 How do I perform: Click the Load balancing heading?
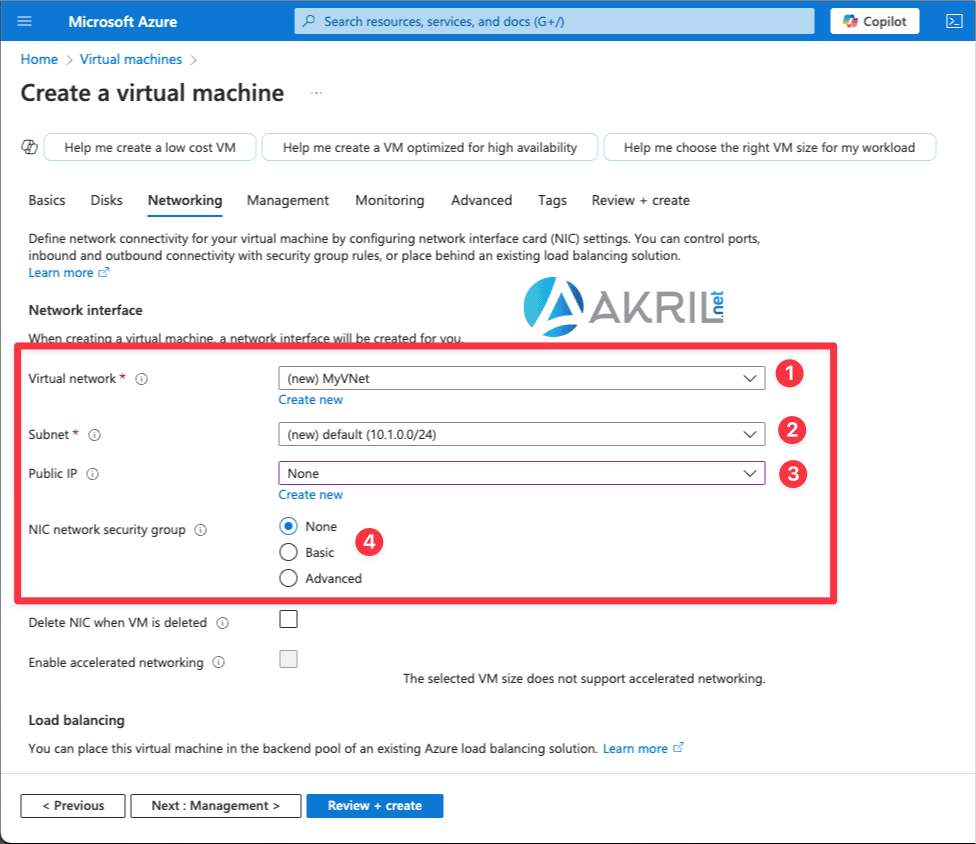click(x=77, y=720)
